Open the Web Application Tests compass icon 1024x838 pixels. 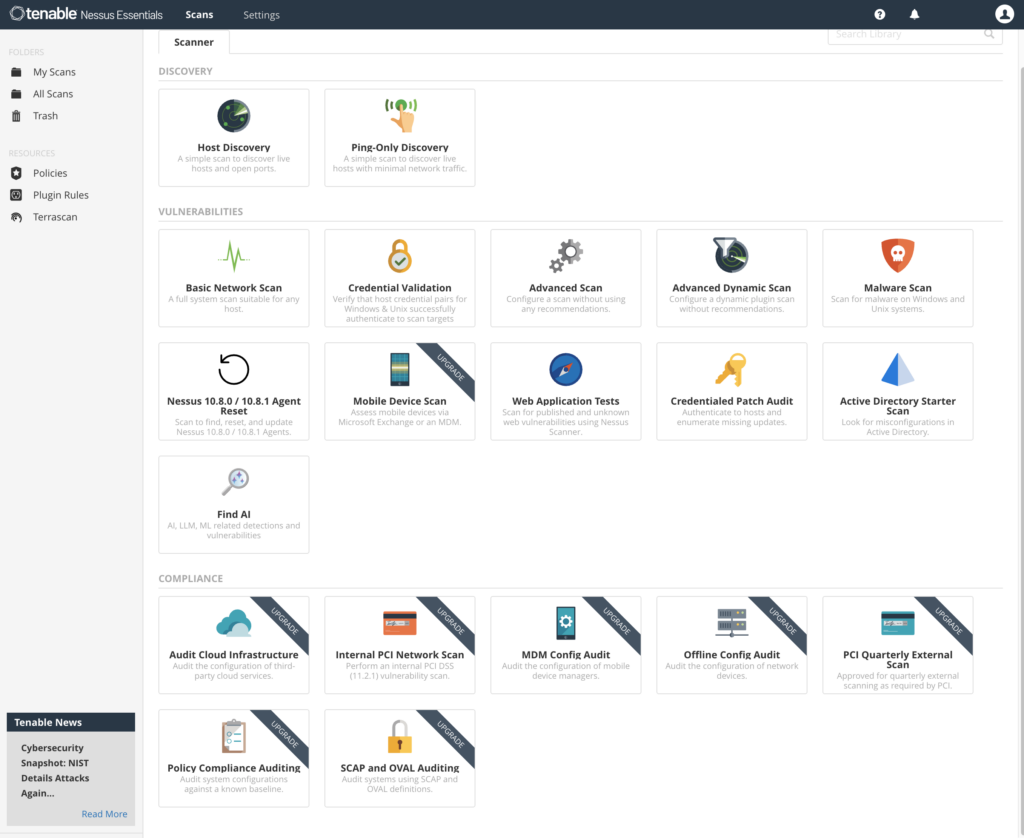pyautogui.click(x=566, y=369)
